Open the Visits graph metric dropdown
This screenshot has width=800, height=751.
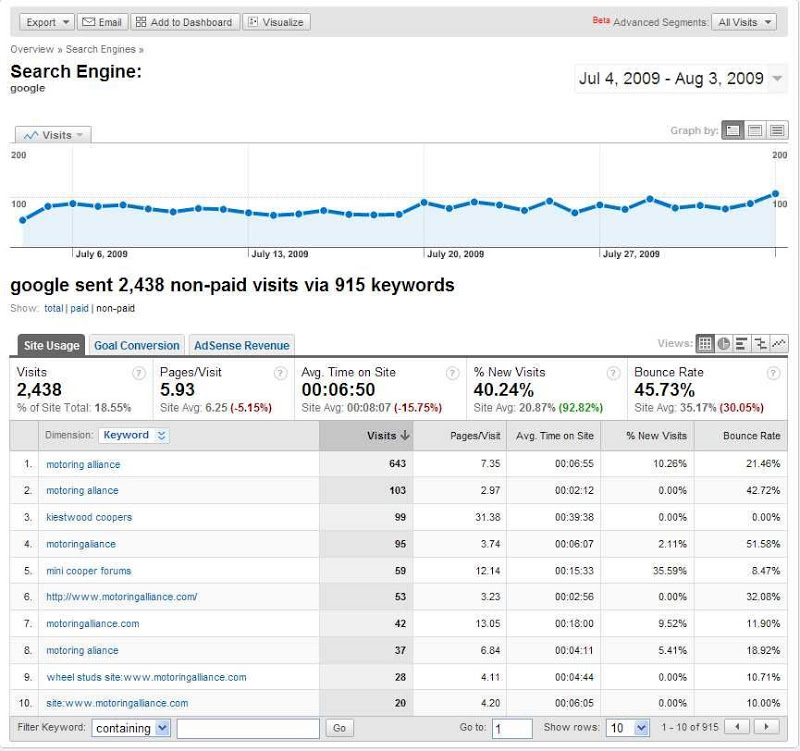(53, 135)
